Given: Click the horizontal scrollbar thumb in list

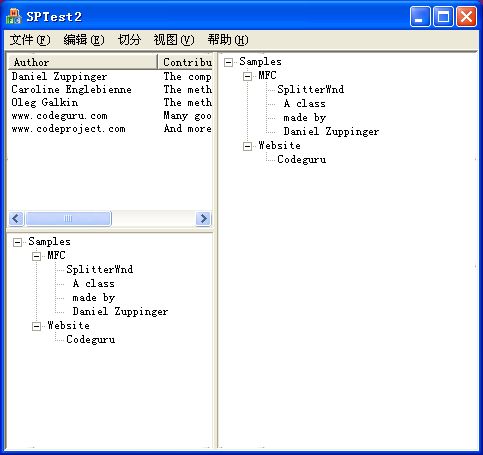Looking at the screenshot, I should [68, 219].
